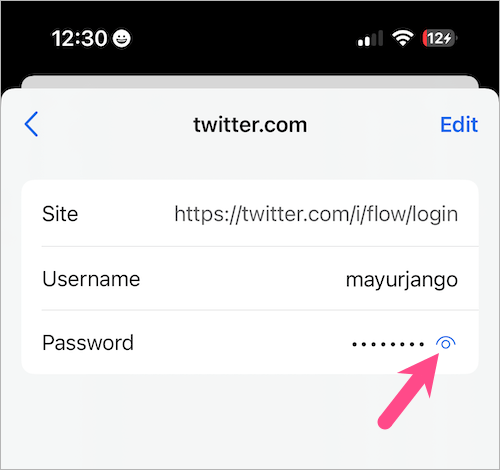Tap the cellular signal bars
Screen dimensions: 500x470
tap(370, 38)
